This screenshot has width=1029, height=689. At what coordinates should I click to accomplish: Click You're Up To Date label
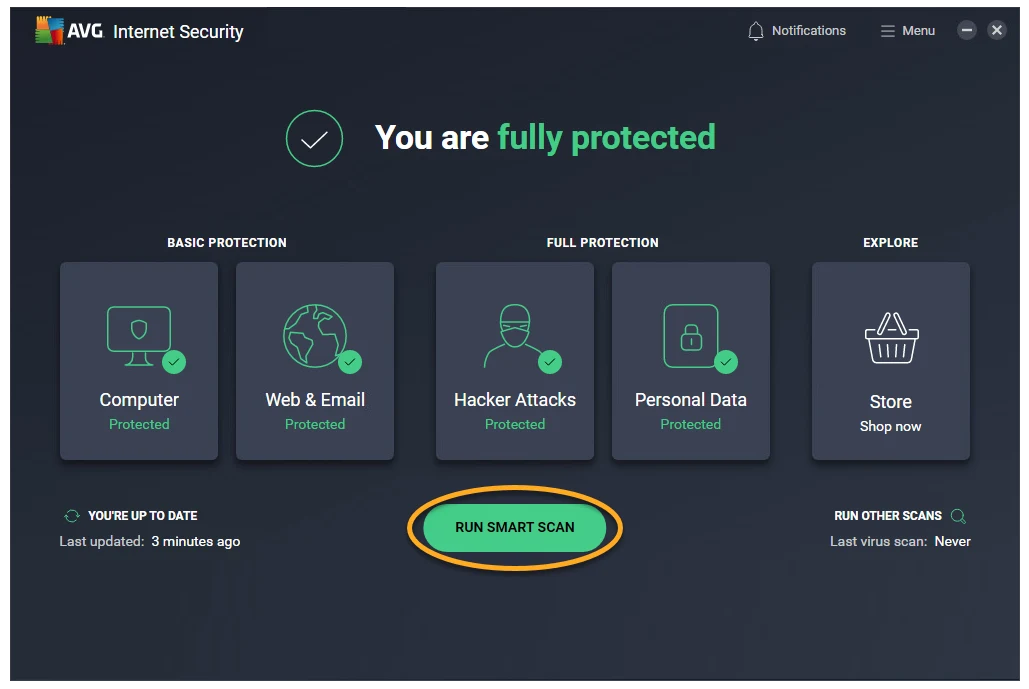(x=142, y=516)
